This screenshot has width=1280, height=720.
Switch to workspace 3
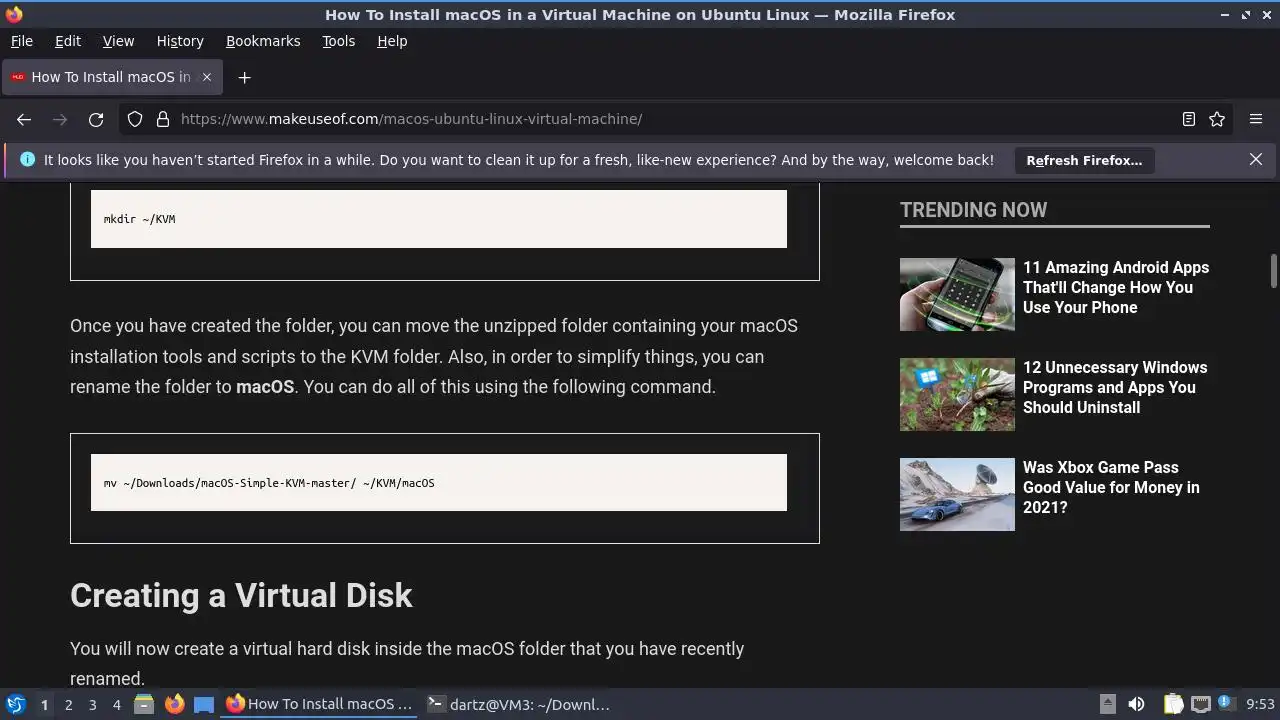pyautogui.click(x=92, y=705)
